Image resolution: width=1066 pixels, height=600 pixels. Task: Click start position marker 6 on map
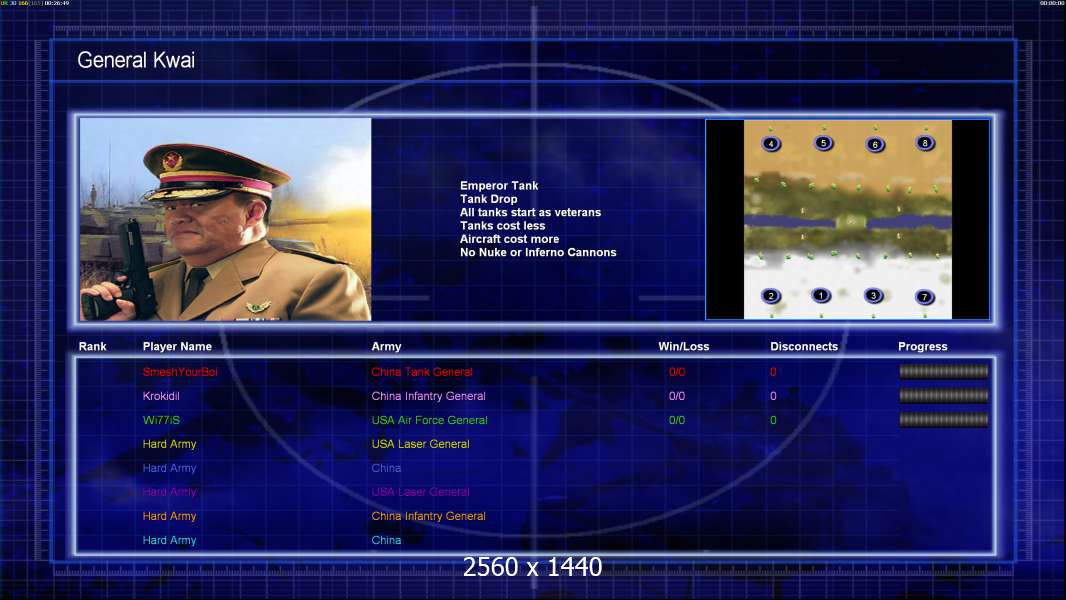coord(875,144)
